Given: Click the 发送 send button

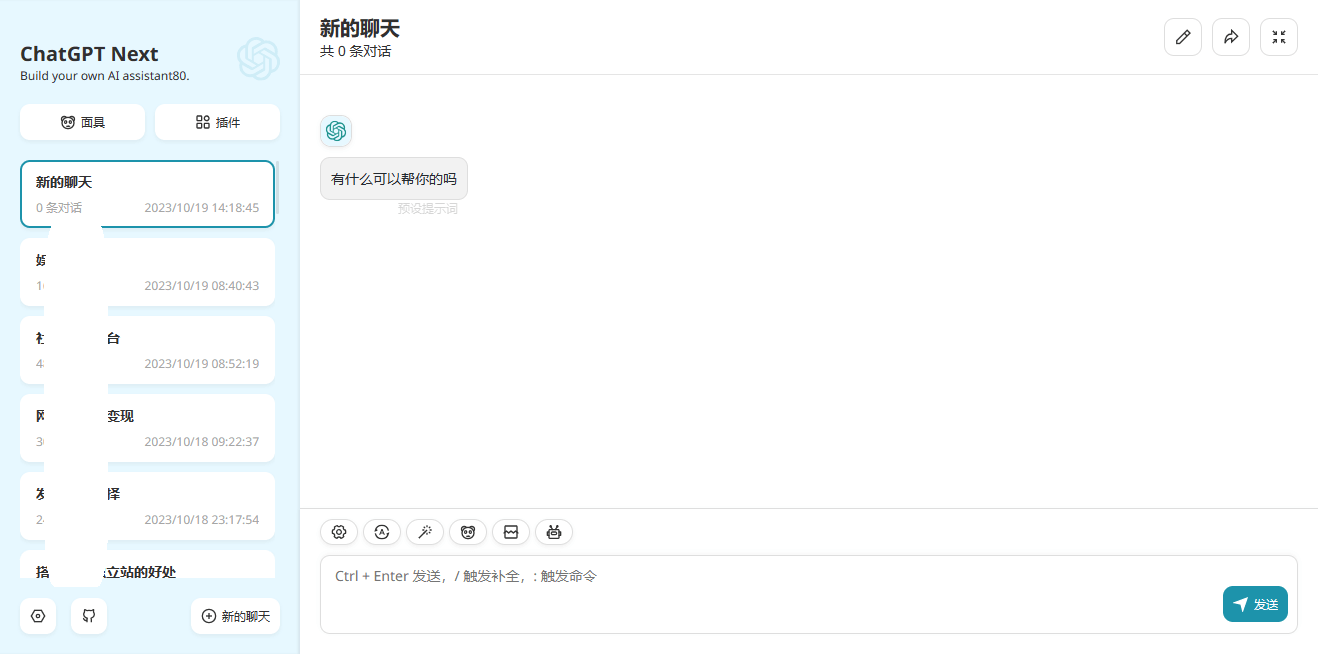Looking at the screenshot, I should tap(1255, 604).
